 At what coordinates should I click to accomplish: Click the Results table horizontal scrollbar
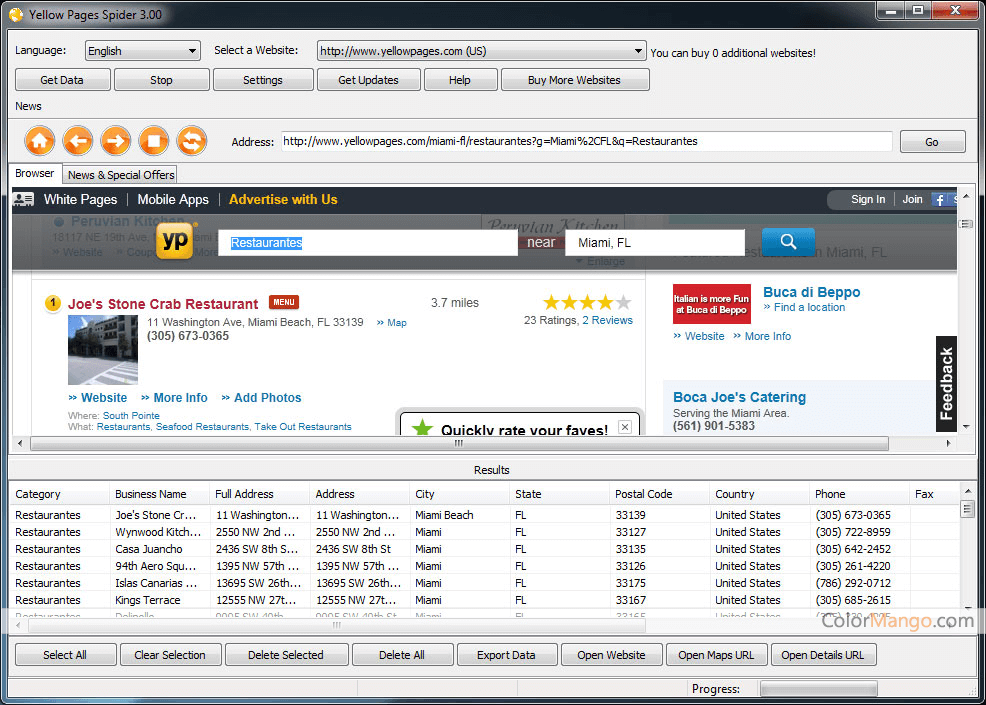point(337,626)
